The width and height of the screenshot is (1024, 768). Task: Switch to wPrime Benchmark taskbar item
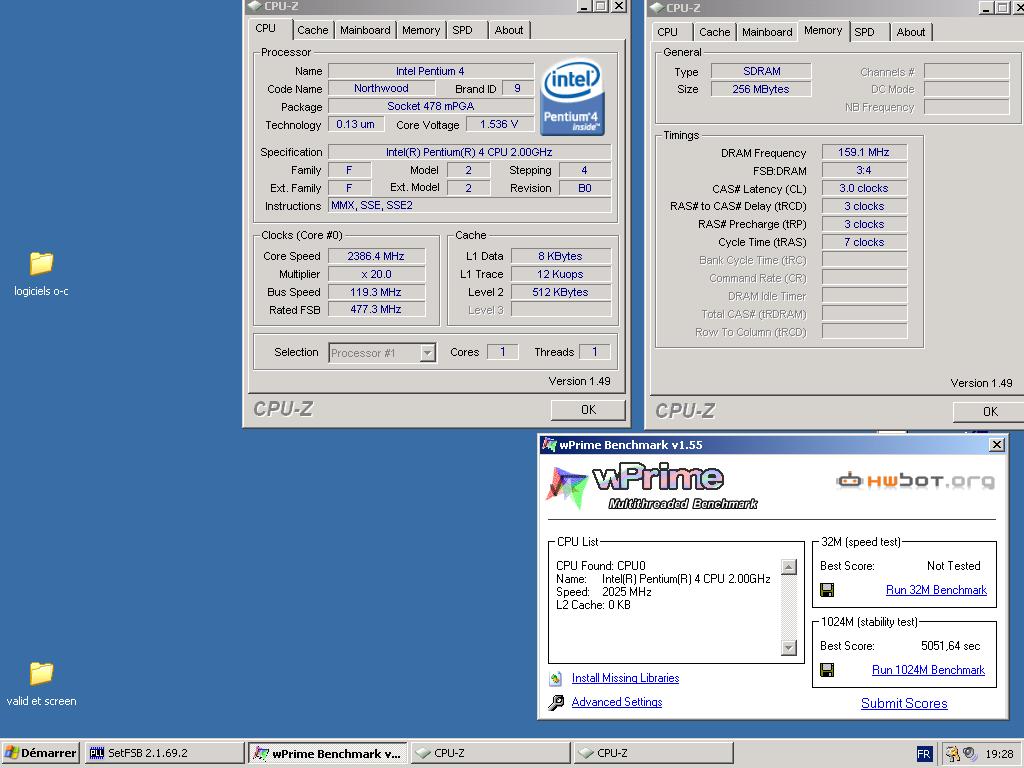coord(328,753)
